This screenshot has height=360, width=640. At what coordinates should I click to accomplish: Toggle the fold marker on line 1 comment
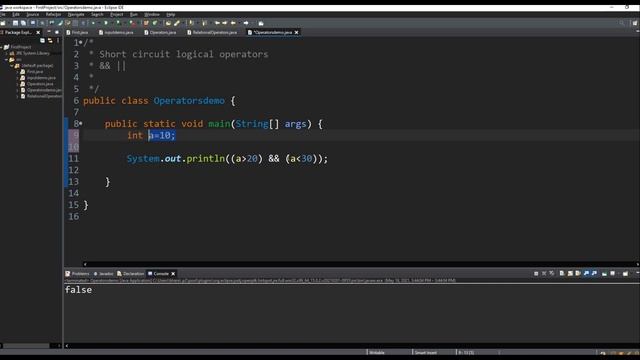[81, 42]
